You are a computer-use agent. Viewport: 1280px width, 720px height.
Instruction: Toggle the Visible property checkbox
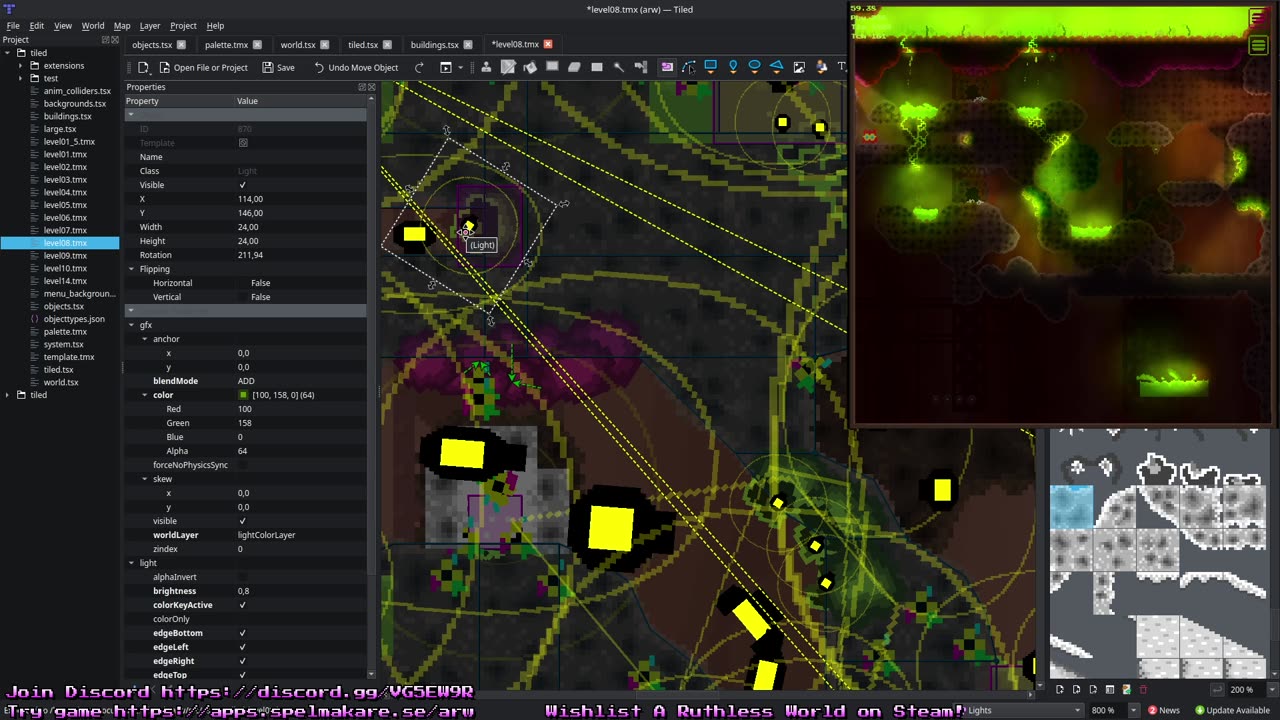pyautogui.click(x=242, y=185)
